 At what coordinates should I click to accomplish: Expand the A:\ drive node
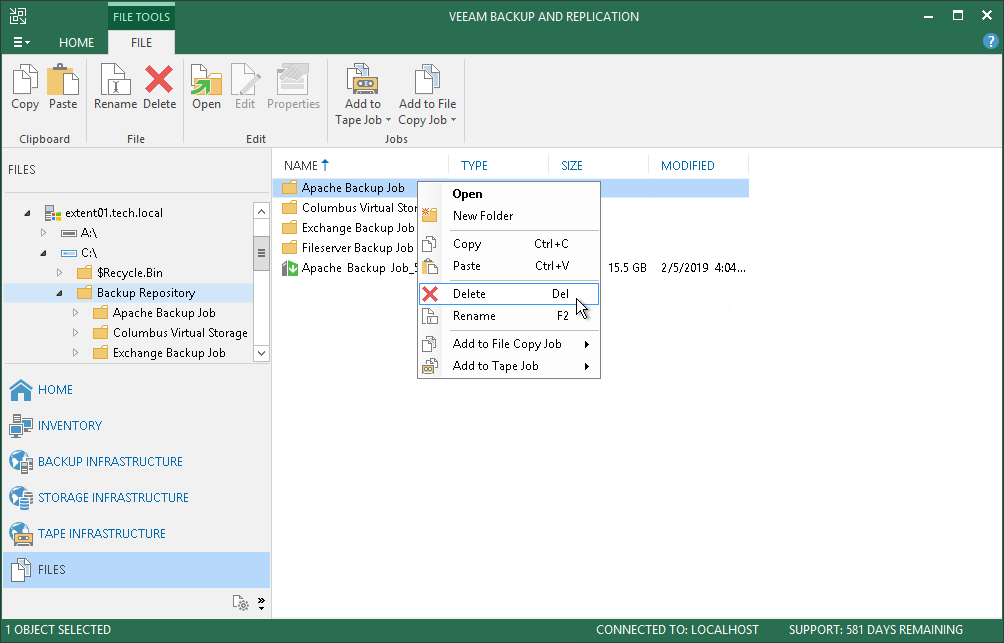coord(43,232)
